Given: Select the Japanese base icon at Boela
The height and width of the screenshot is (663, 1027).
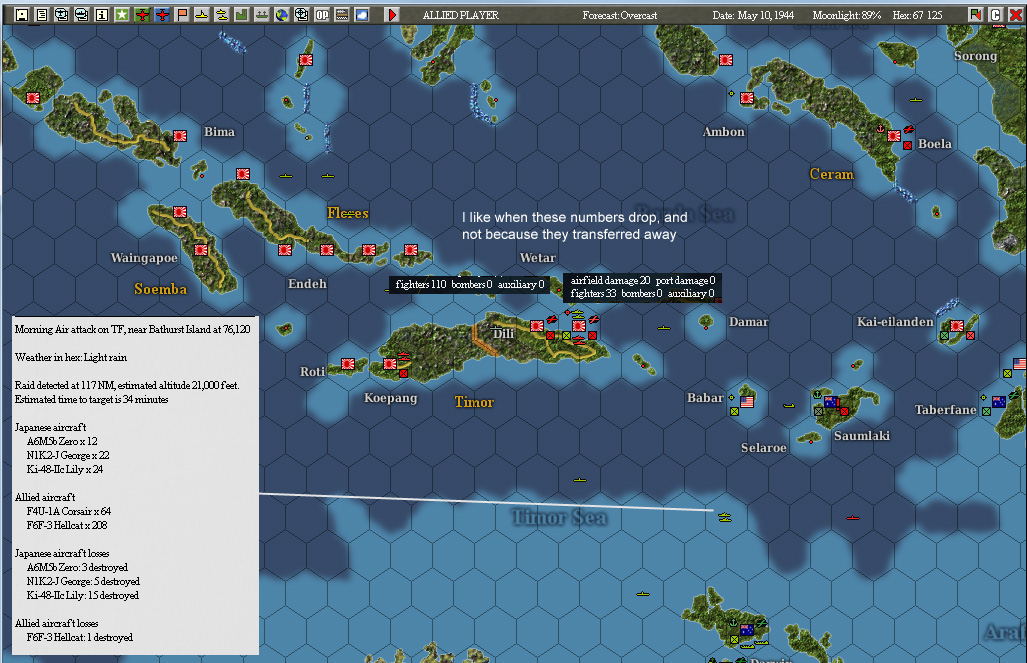Looking at the screenshot, I should click(894, 136).
